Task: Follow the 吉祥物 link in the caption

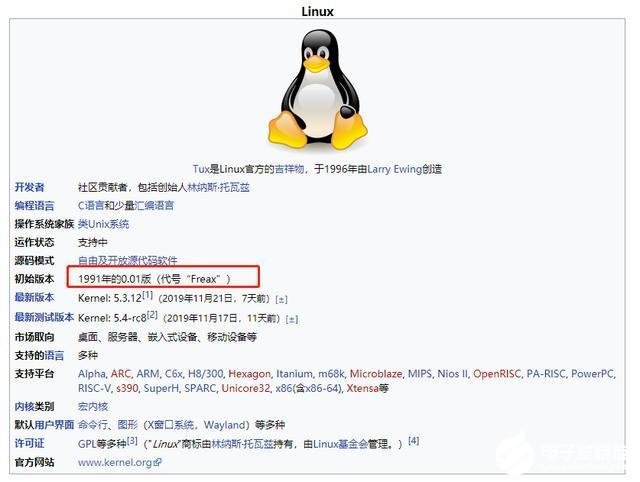Action: (x=289, y=169)
